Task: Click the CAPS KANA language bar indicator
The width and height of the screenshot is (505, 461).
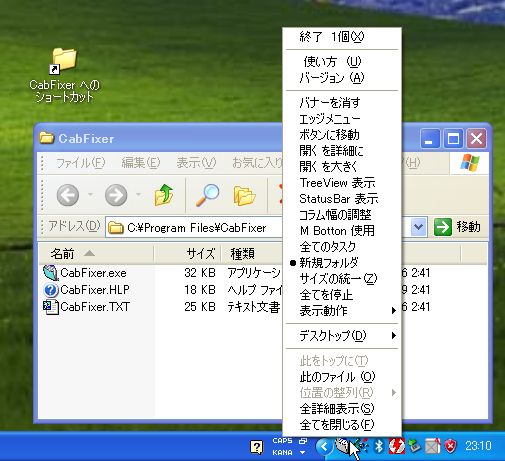Action: point(282,446)
